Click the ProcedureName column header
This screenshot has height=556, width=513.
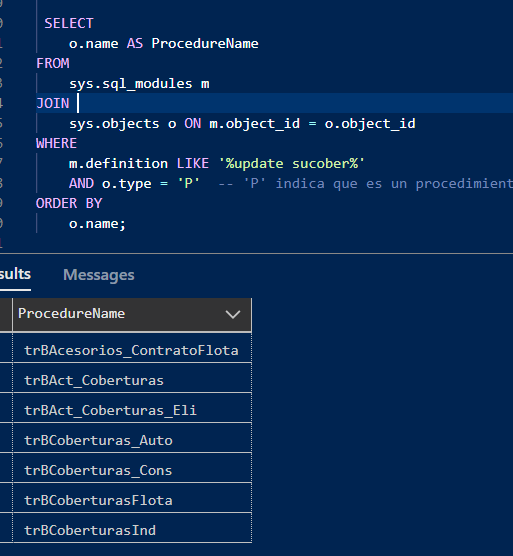point(132,315)
